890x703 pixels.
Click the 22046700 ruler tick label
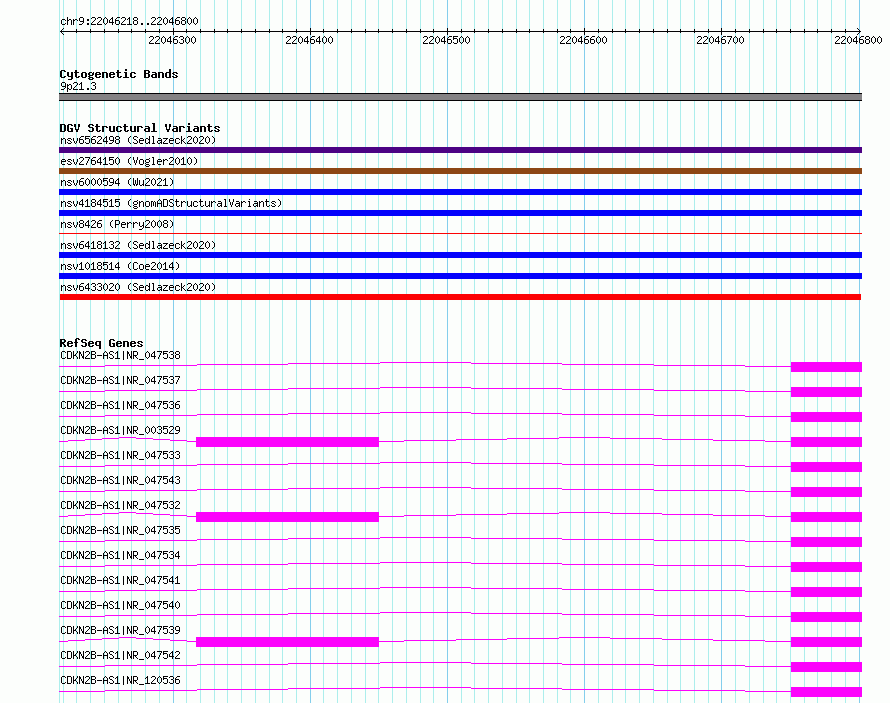click(720, 40)
